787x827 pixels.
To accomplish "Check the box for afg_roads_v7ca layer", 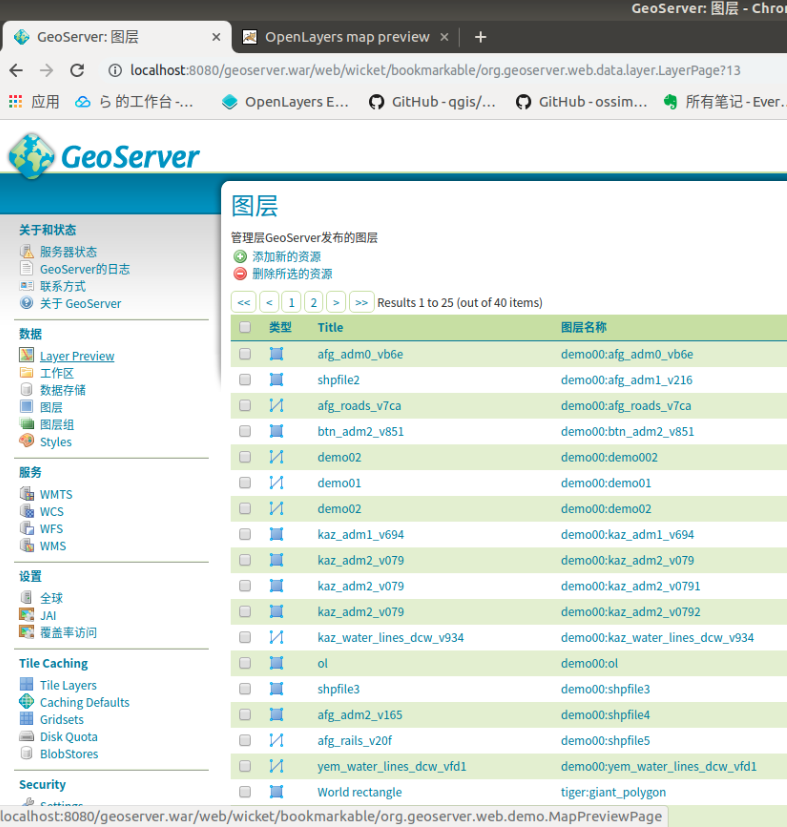I will pos(245,406).
